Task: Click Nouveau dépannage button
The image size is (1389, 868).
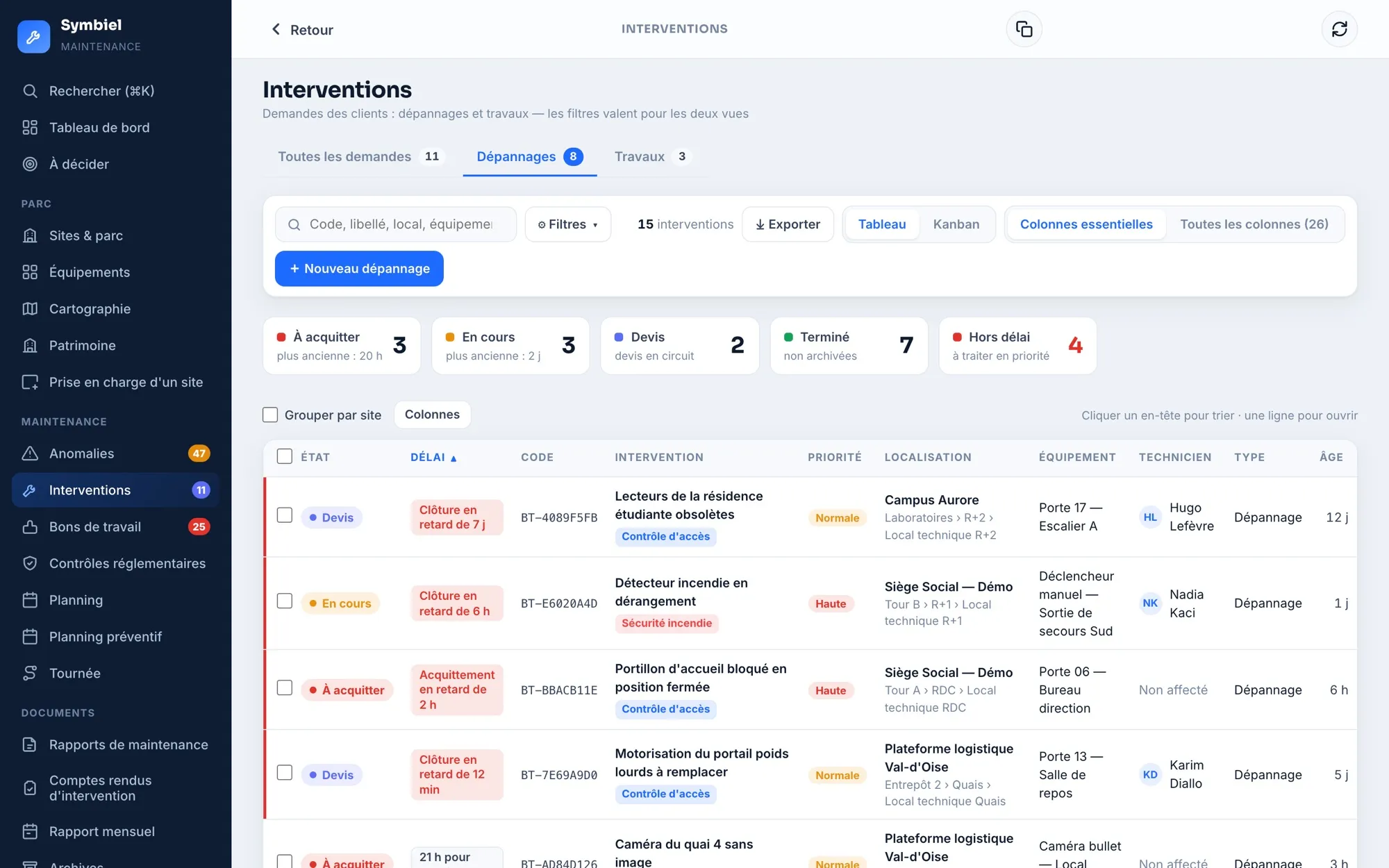Action: pos(359,269)
